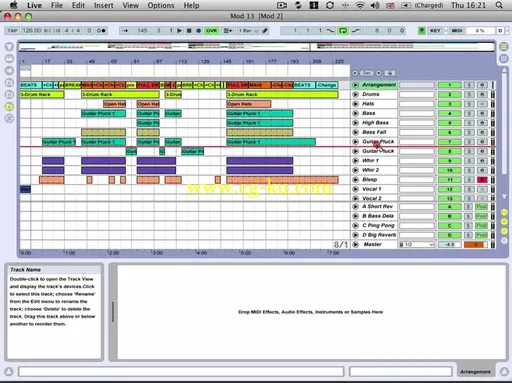Start playback with the Play button
The height and width of the screenshot is (383, 512).
point(179,31)
